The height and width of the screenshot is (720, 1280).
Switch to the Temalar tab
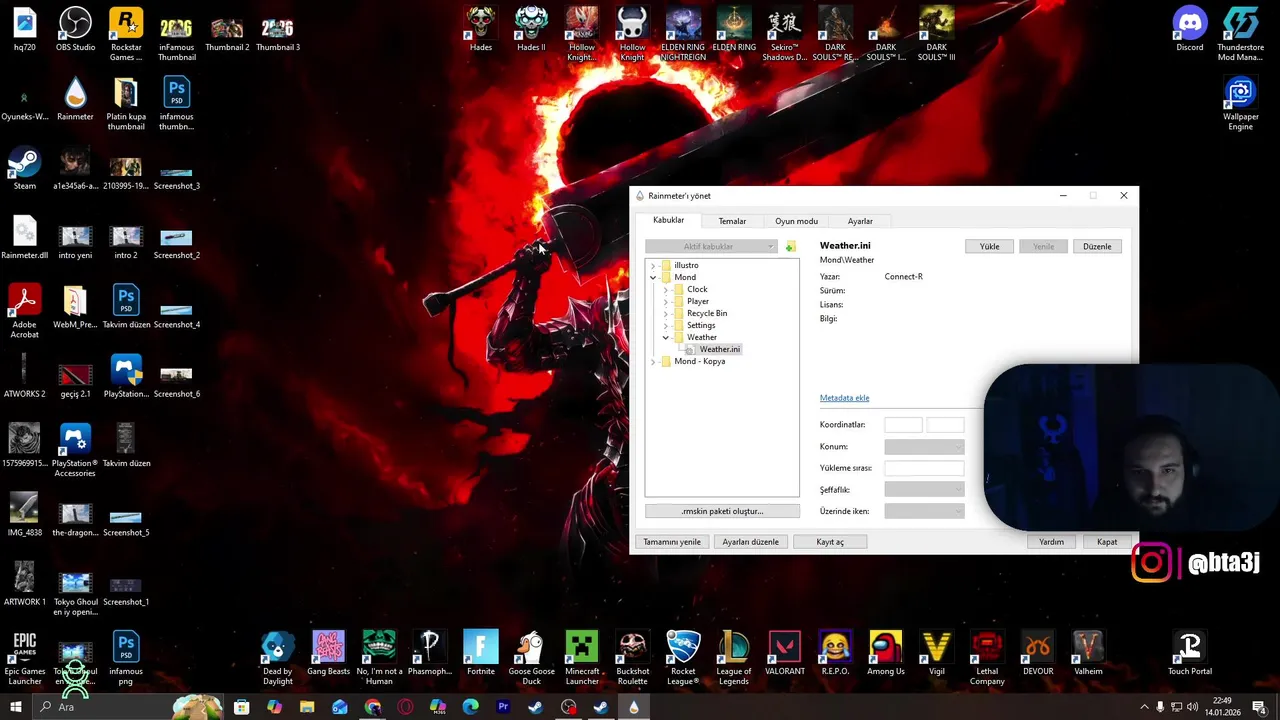tap(732, 221)
